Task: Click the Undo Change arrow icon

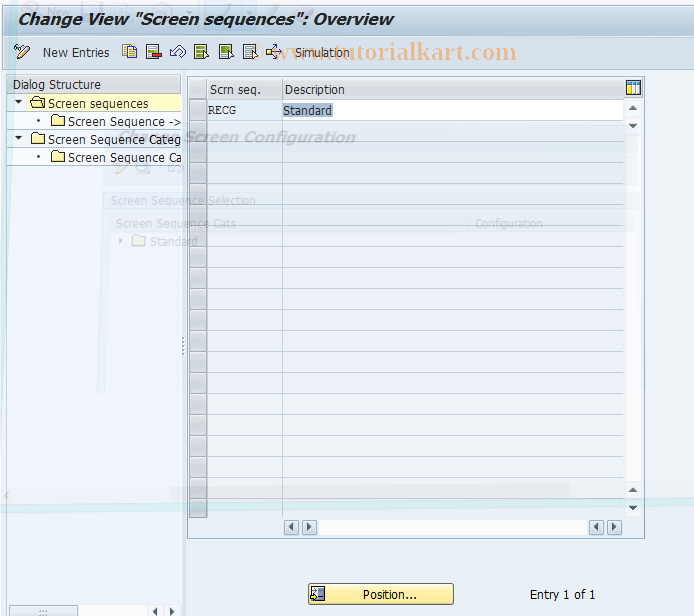Action: tap(177, 52)
